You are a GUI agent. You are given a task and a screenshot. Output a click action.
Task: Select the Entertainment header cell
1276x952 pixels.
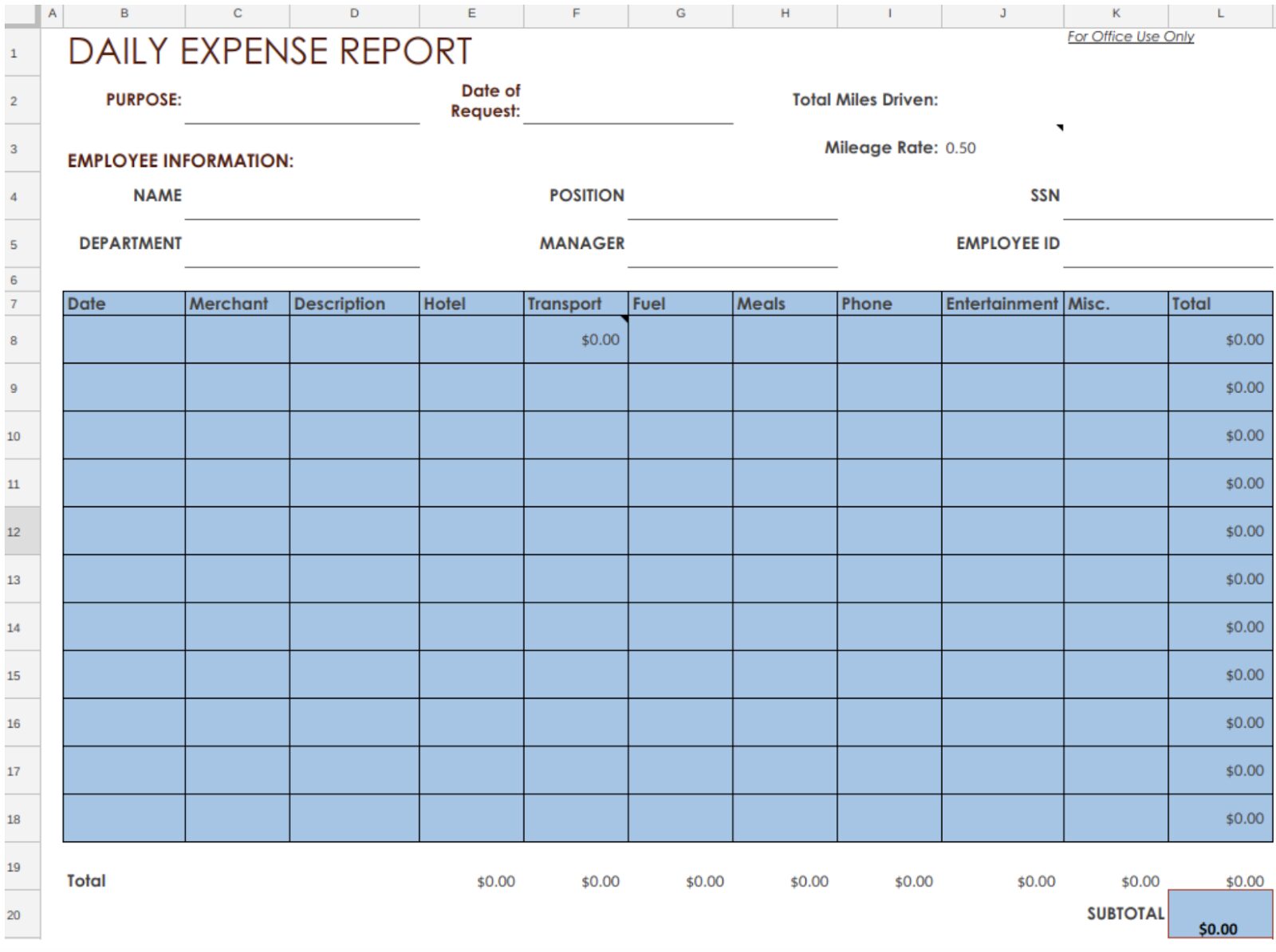[1002, 304]
